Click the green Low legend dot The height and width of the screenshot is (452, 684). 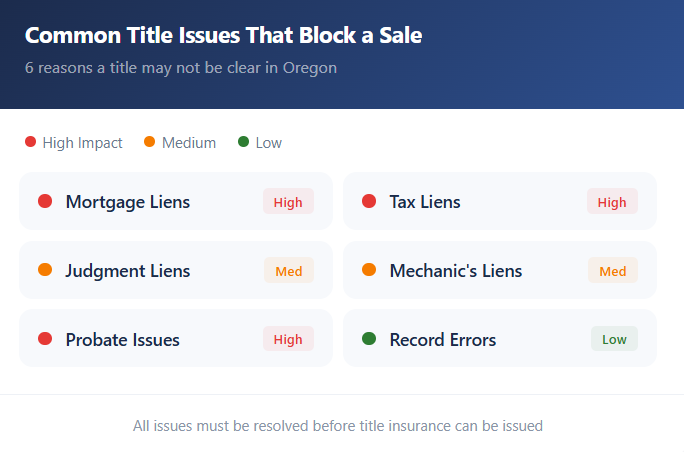[243, 143]
